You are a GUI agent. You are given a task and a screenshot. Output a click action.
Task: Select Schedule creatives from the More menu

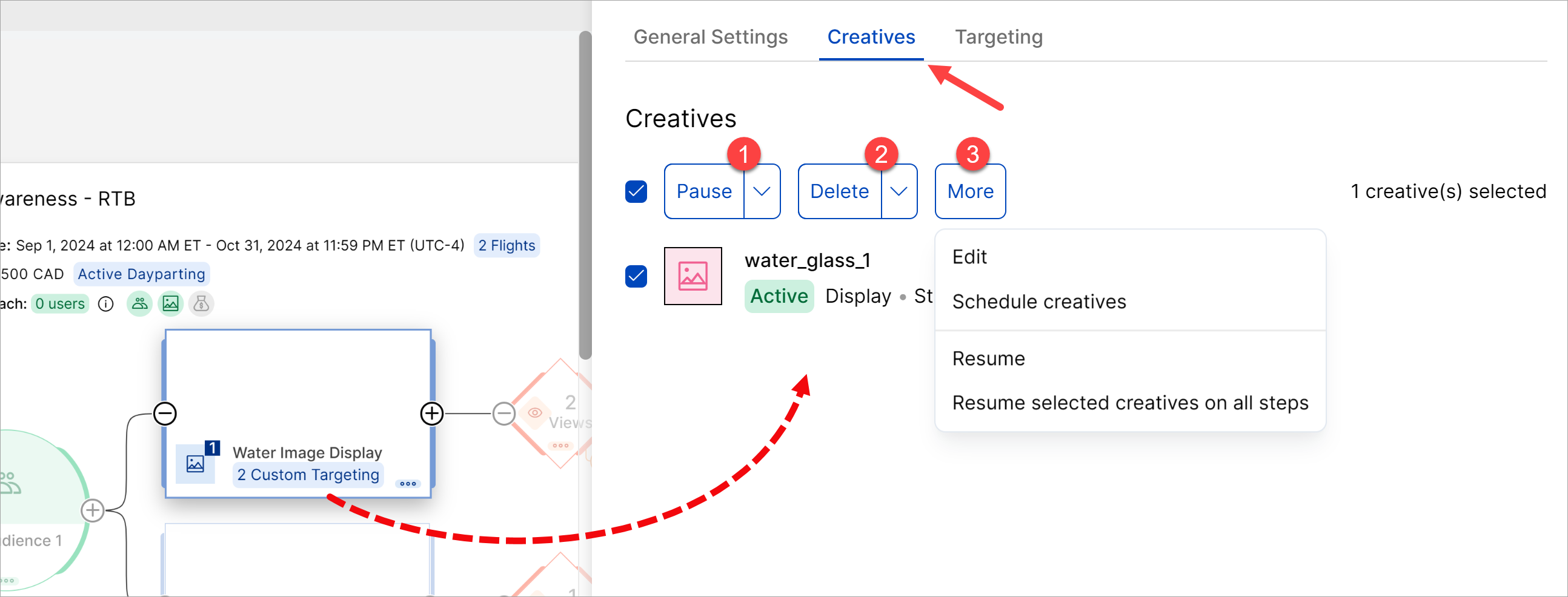click(x=1038, y=302)
